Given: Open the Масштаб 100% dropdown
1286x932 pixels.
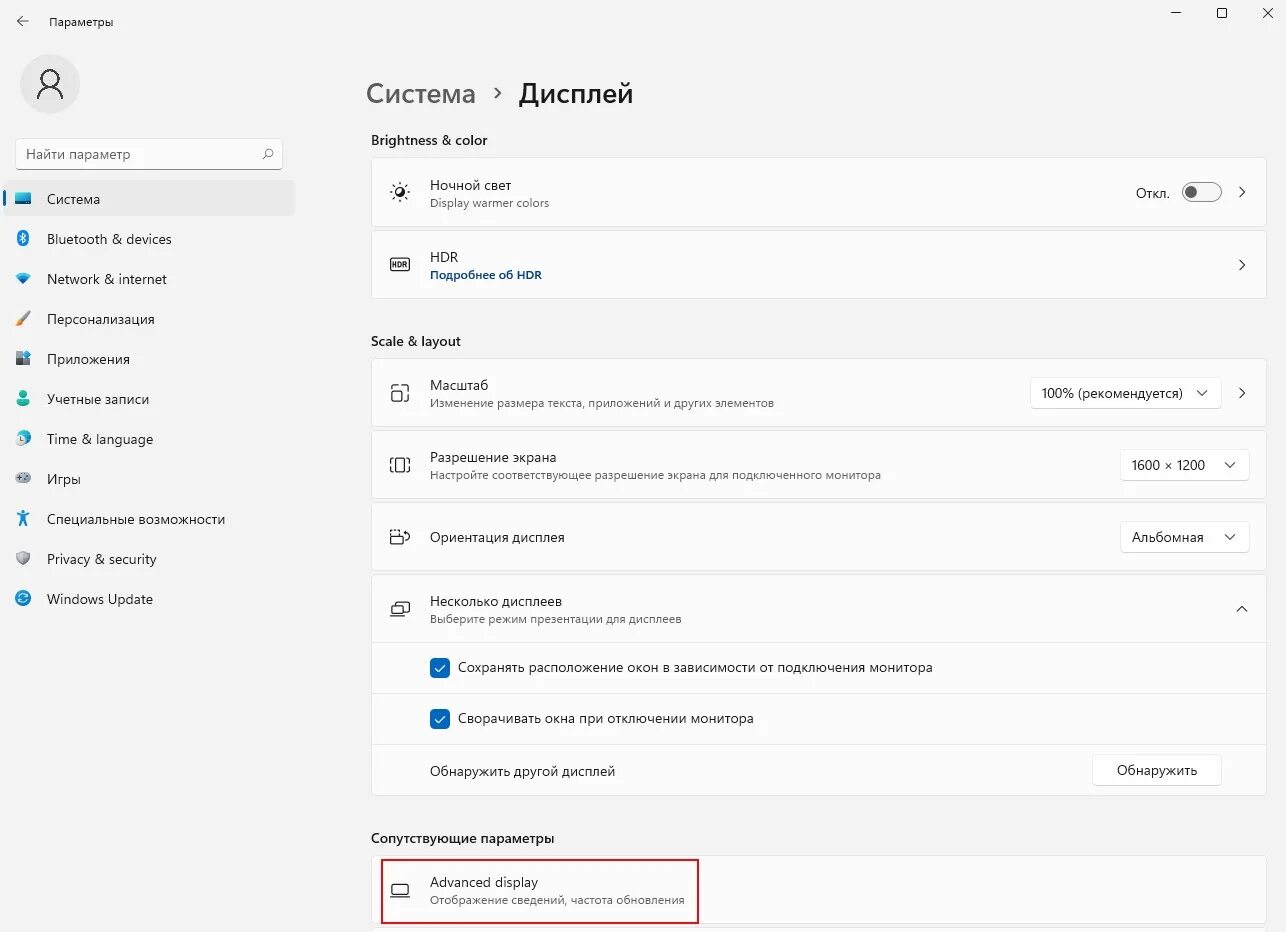Looking at the screenshot, I should click(1124, 392).
